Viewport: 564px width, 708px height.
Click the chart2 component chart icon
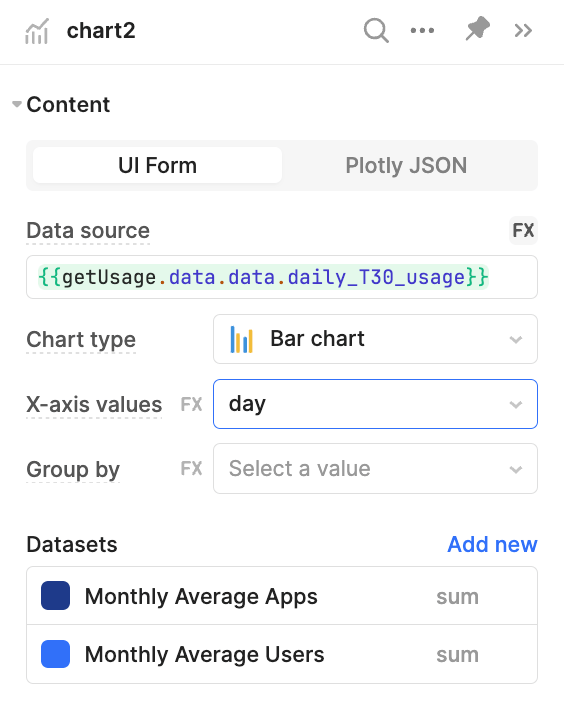pos(37,31)
